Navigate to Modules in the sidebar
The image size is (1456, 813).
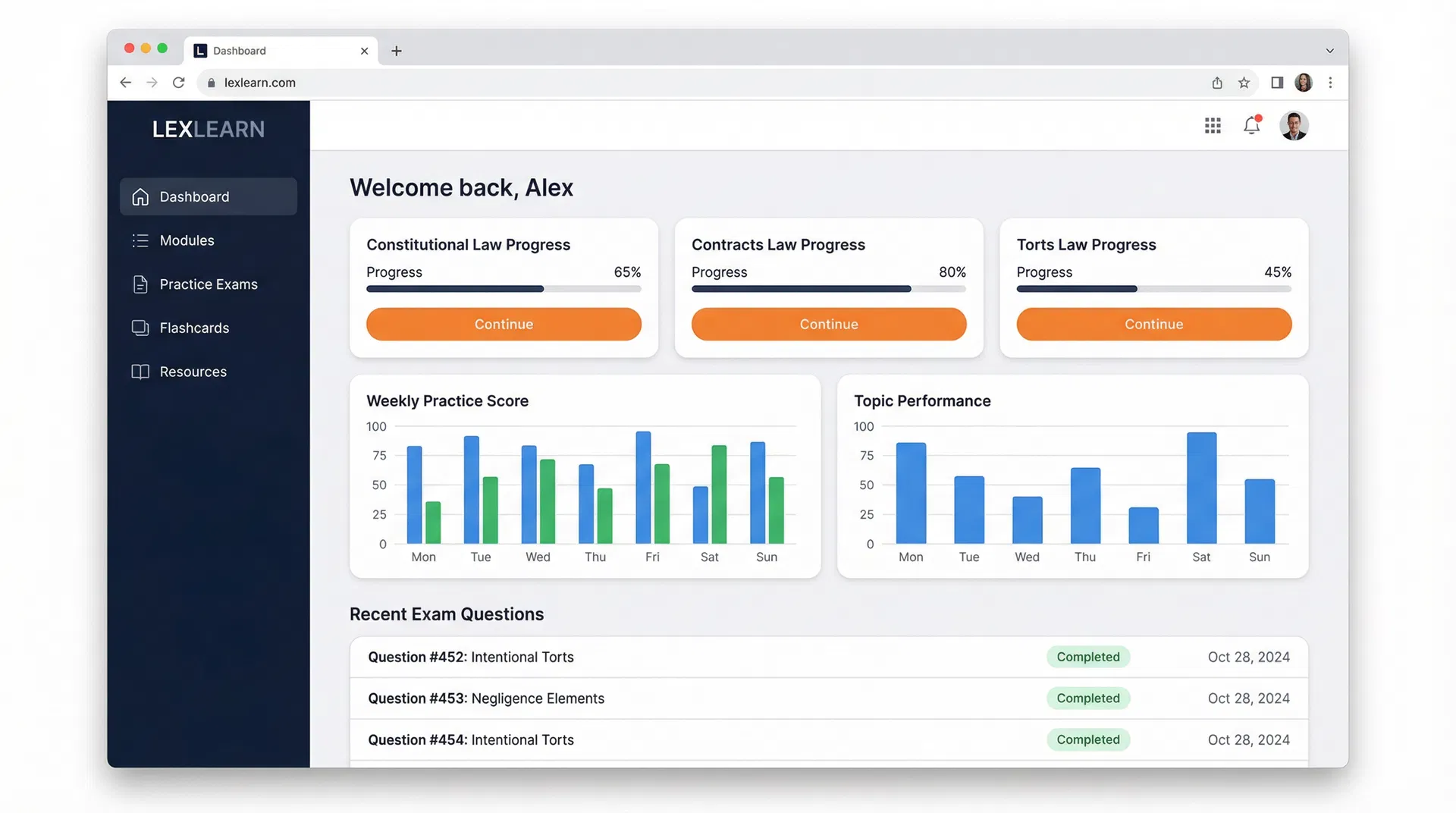pos(186,240)
